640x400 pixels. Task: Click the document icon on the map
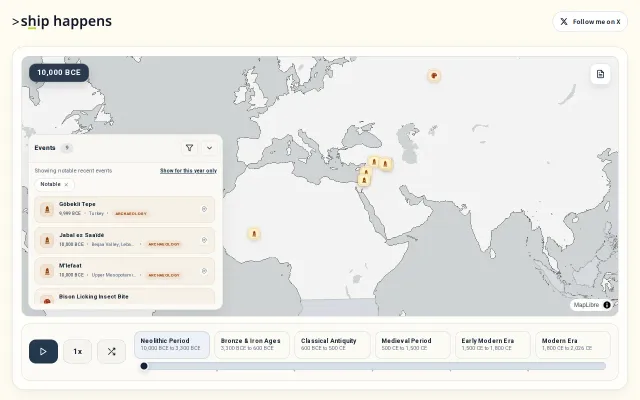600,74
